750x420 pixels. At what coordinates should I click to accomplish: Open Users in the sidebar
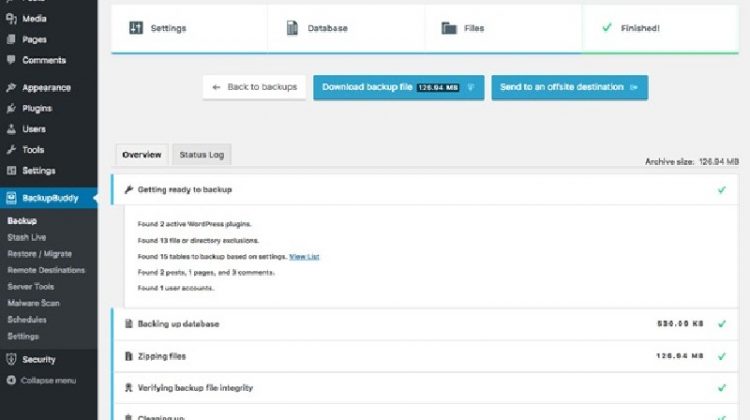(x=33, y=129)
